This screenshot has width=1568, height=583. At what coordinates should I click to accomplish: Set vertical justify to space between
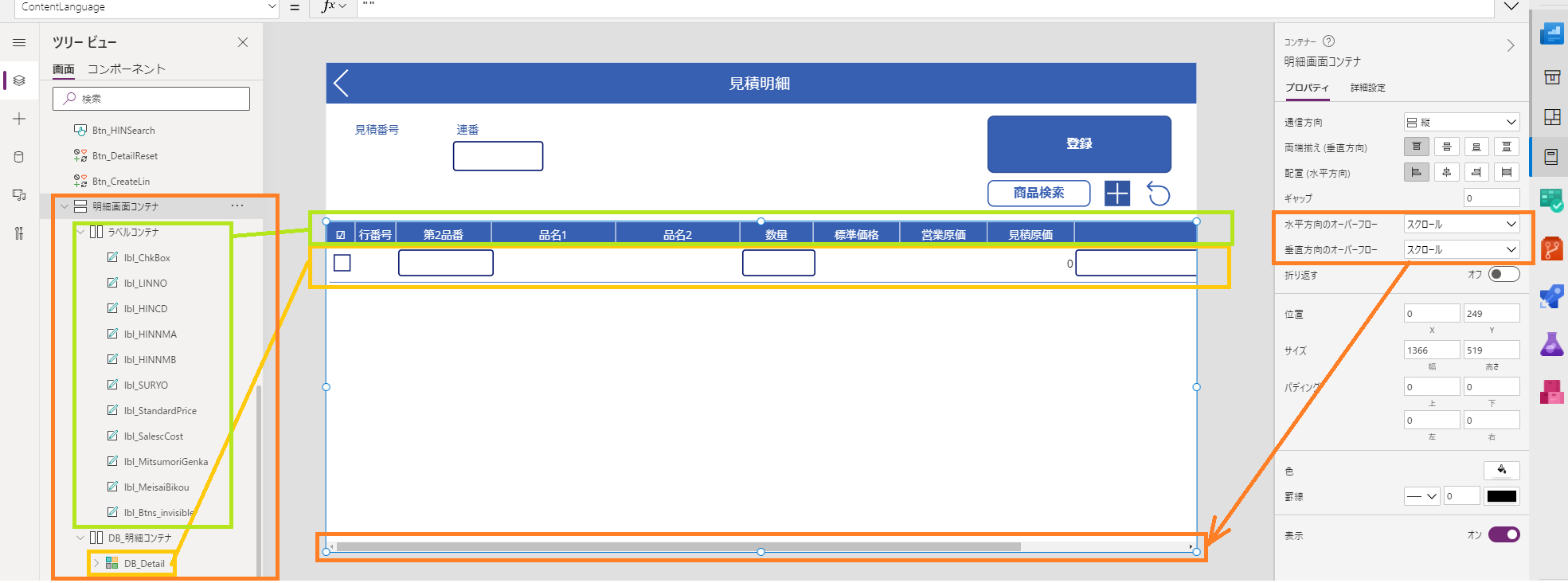tap(1507, 147)
